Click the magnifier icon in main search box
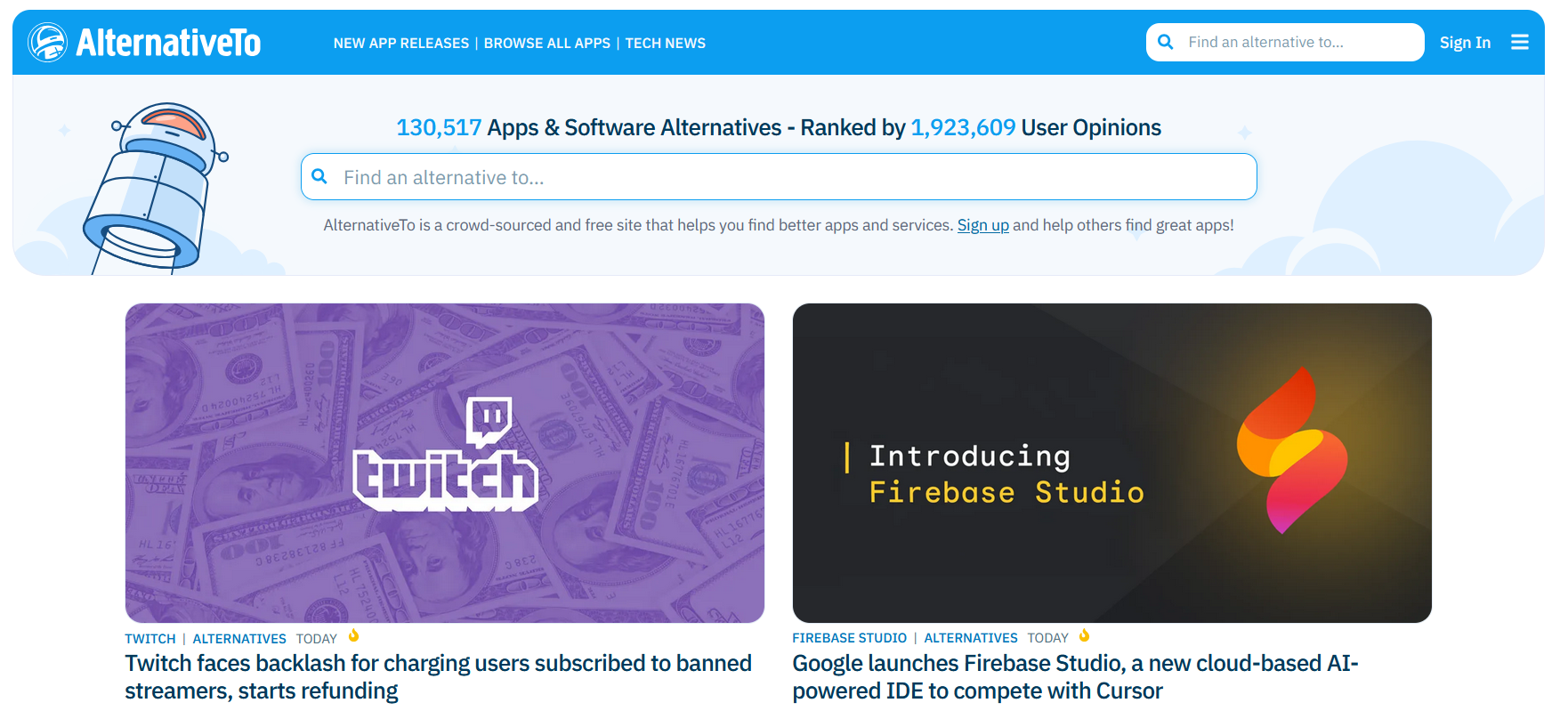The width and height of the screenshot is (1568, 719). [319, 176]
